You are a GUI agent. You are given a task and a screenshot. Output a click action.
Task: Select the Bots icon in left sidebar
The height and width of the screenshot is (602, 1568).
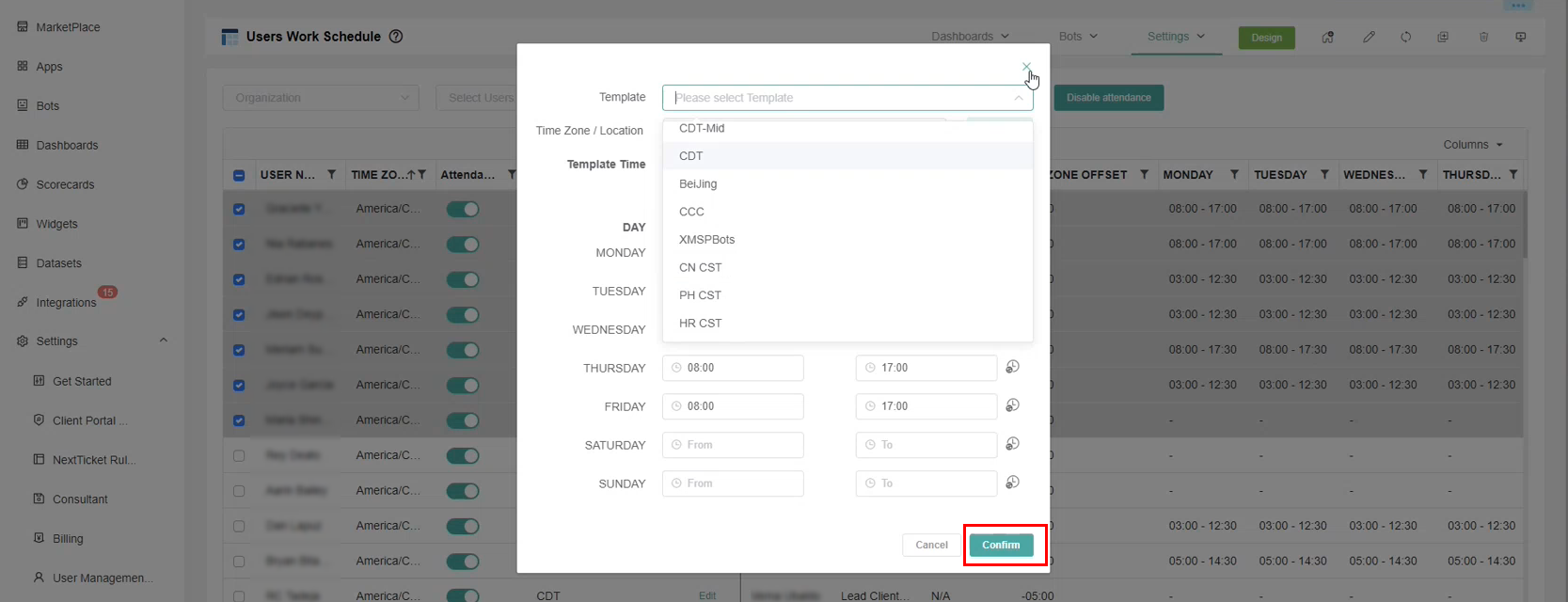coord(23,105)
